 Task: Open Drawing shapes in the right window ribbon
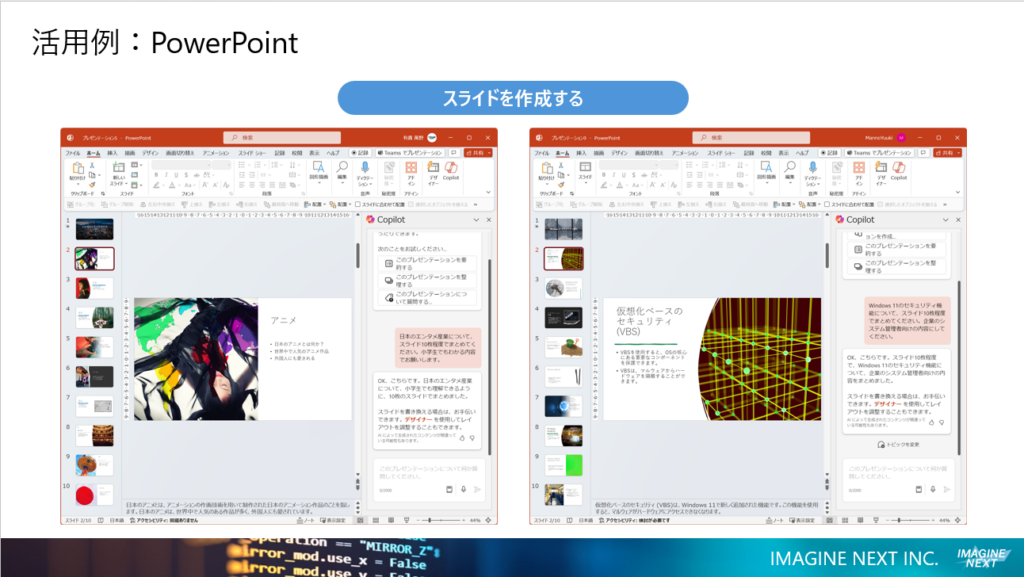(766, 171)
